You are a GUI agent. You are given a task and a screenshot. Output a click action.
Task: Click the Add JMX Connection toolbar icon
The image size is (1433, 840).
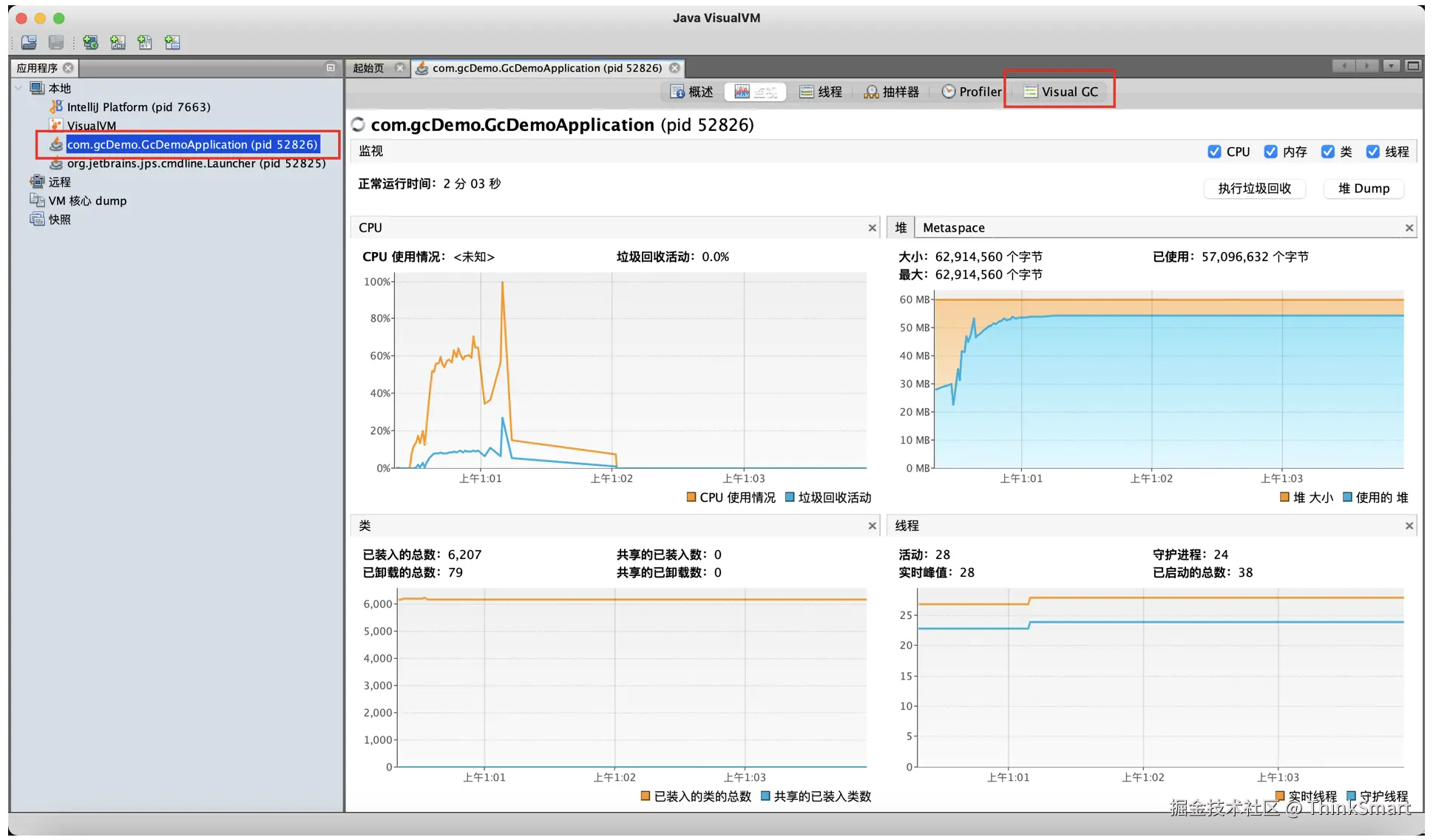pyautogui.click(x=118, y=43)
